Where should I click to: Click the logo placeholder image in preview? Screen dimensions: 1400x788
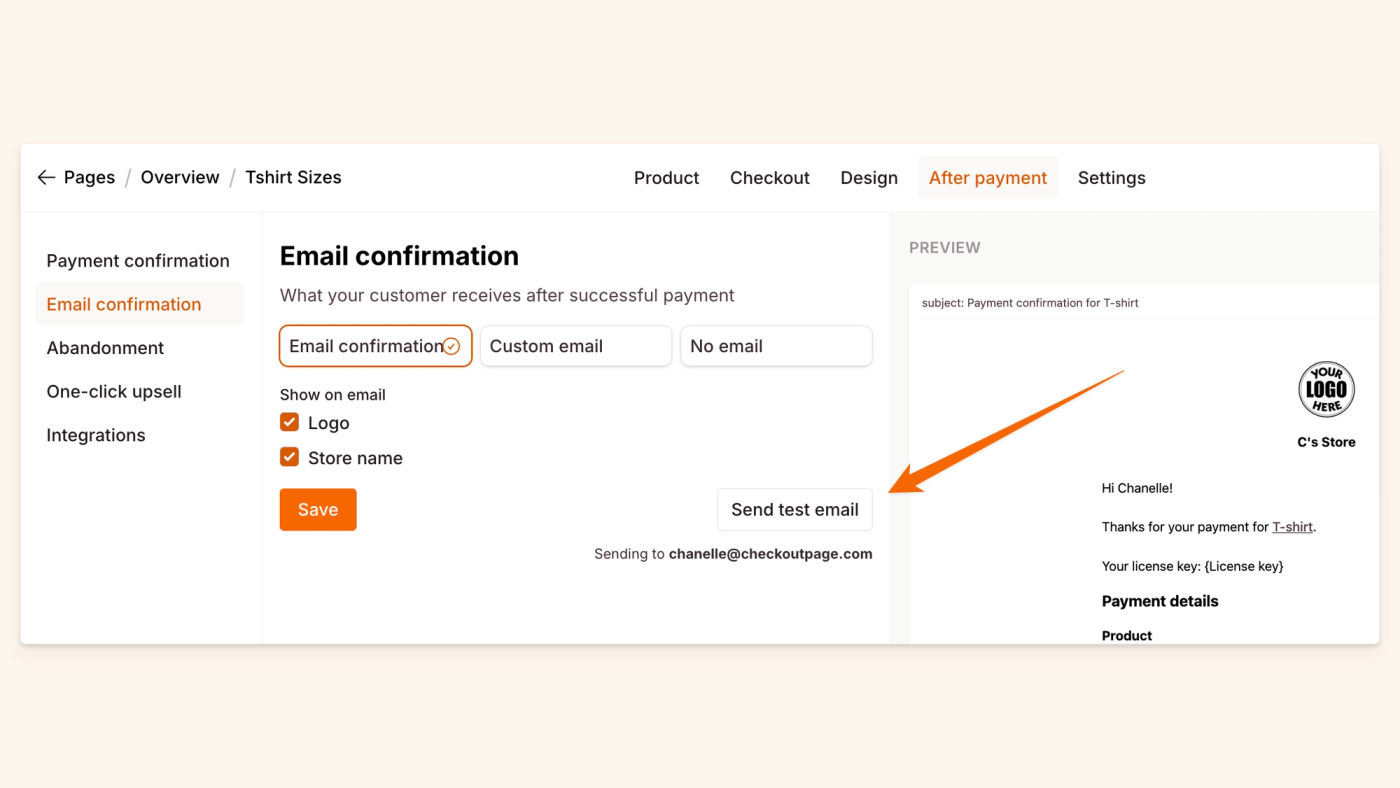(1326, 390)
